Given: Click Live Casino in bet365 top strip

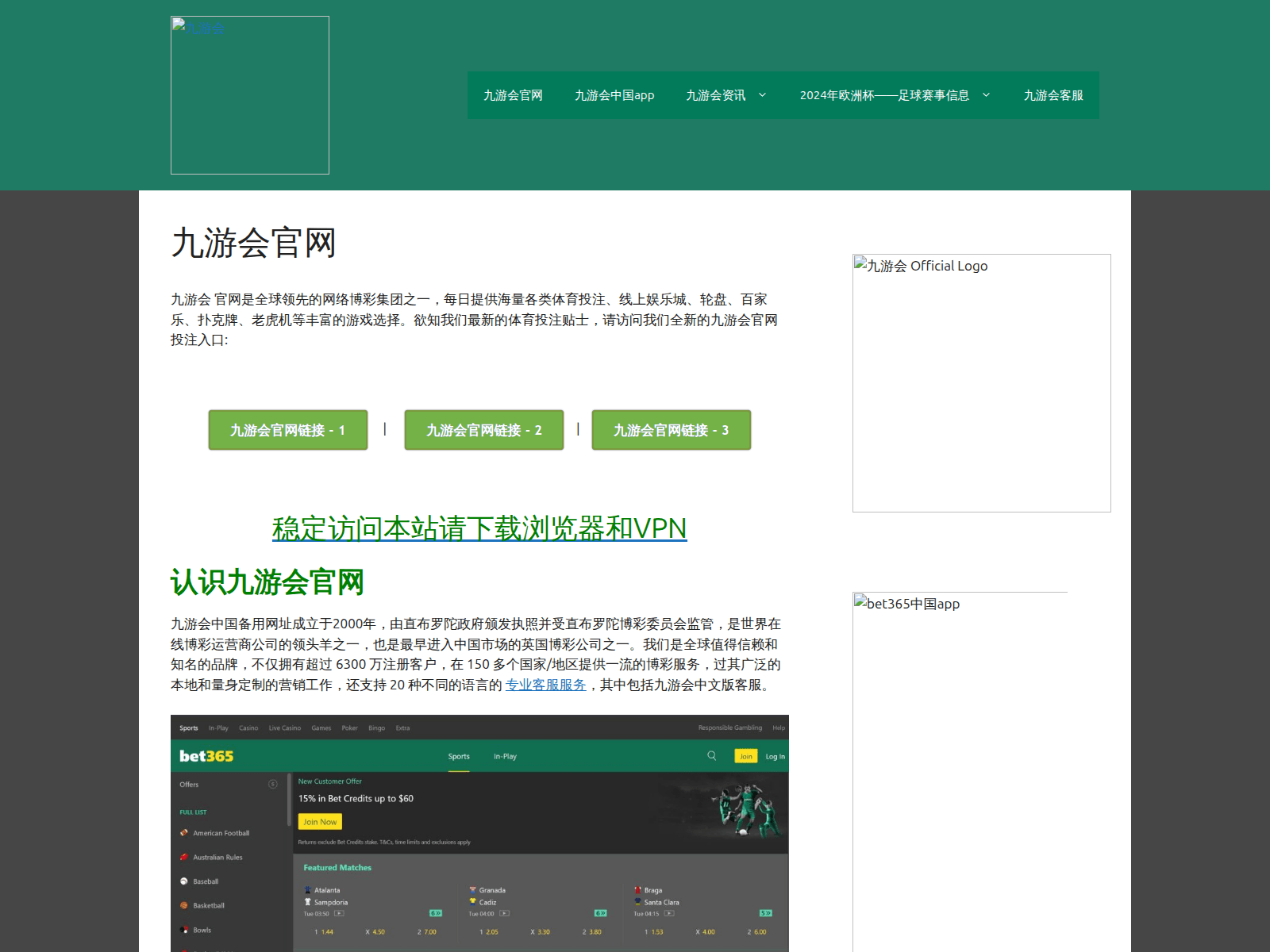Looking at the screenshot, I should [285, 728].
